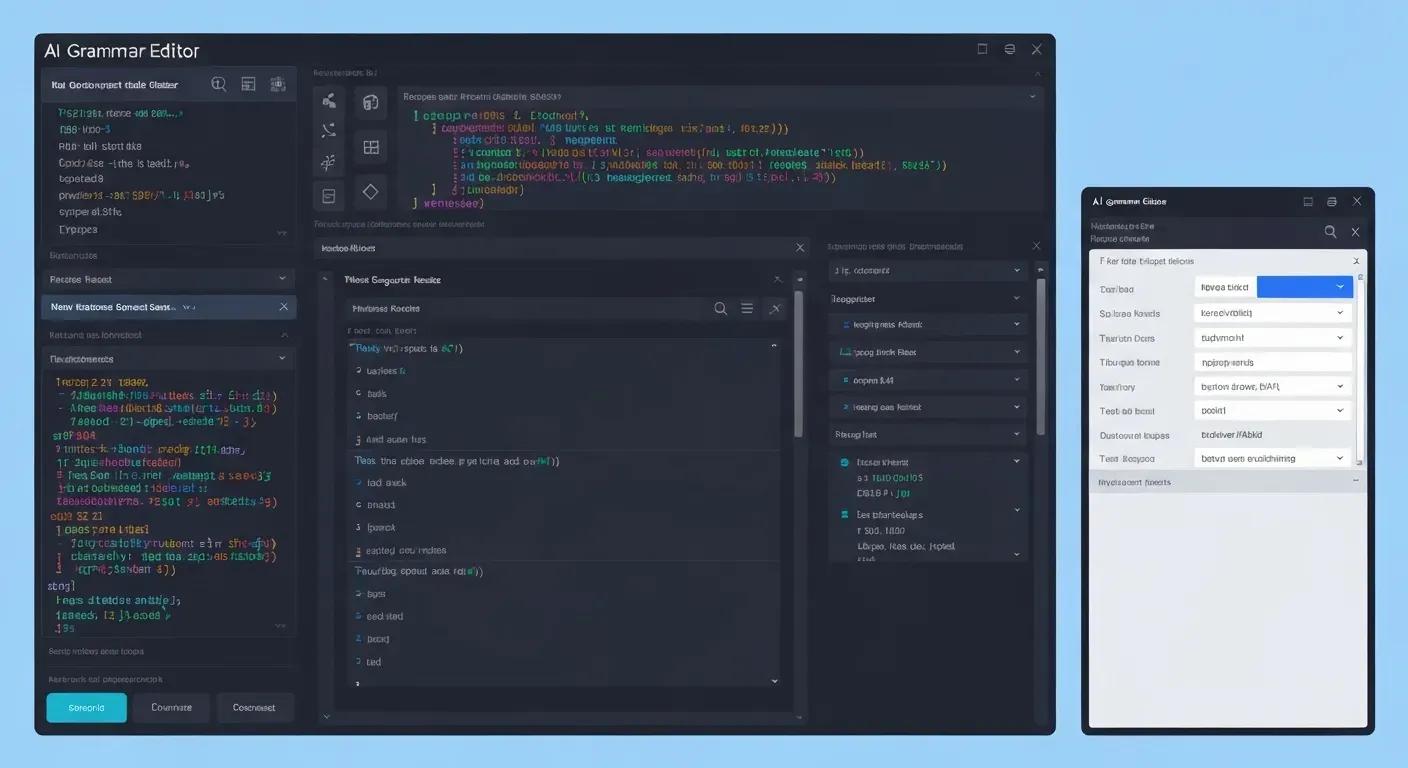Open the document panel icon at toolbar bottom
Image resolution: width=1408 pixels, height=768 pixels.
pyautogui.click(x=328, y=193)
